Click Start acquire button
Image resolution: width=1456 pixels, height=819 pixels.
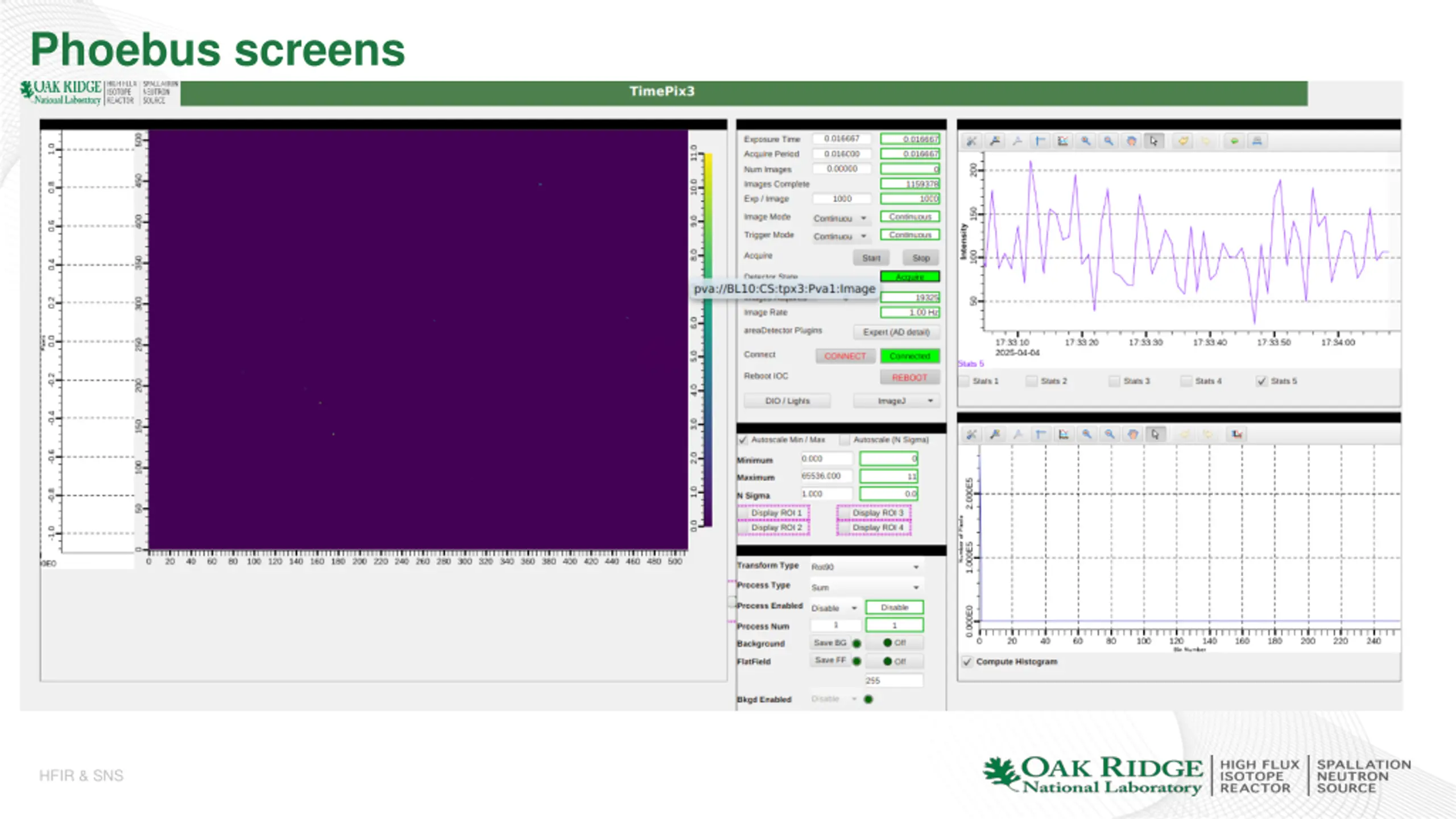click(x=871, y=258)
